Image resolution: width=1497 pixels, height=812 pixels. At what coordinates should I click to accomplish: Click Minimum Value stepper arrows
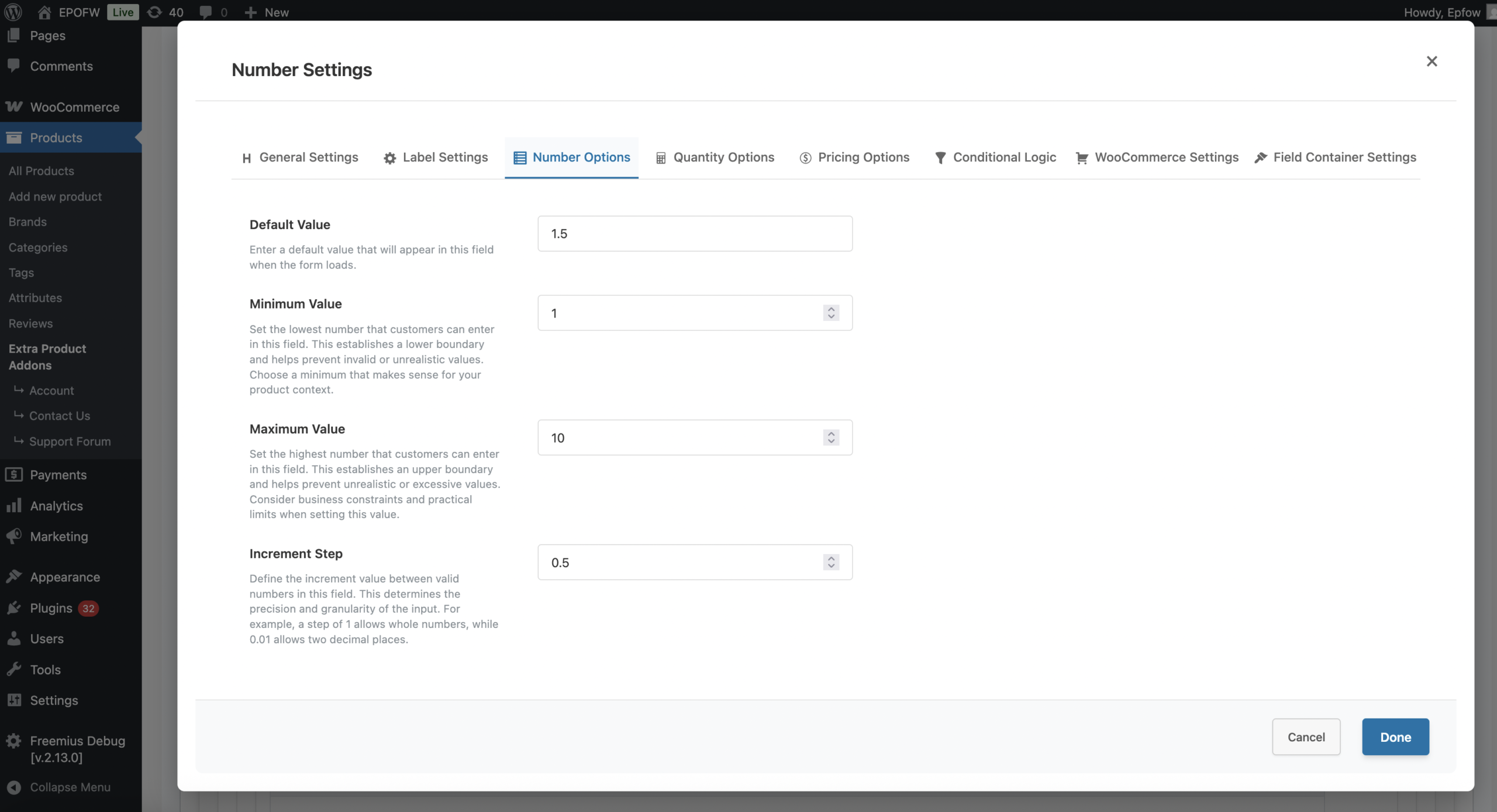click(x=831, y=313)
